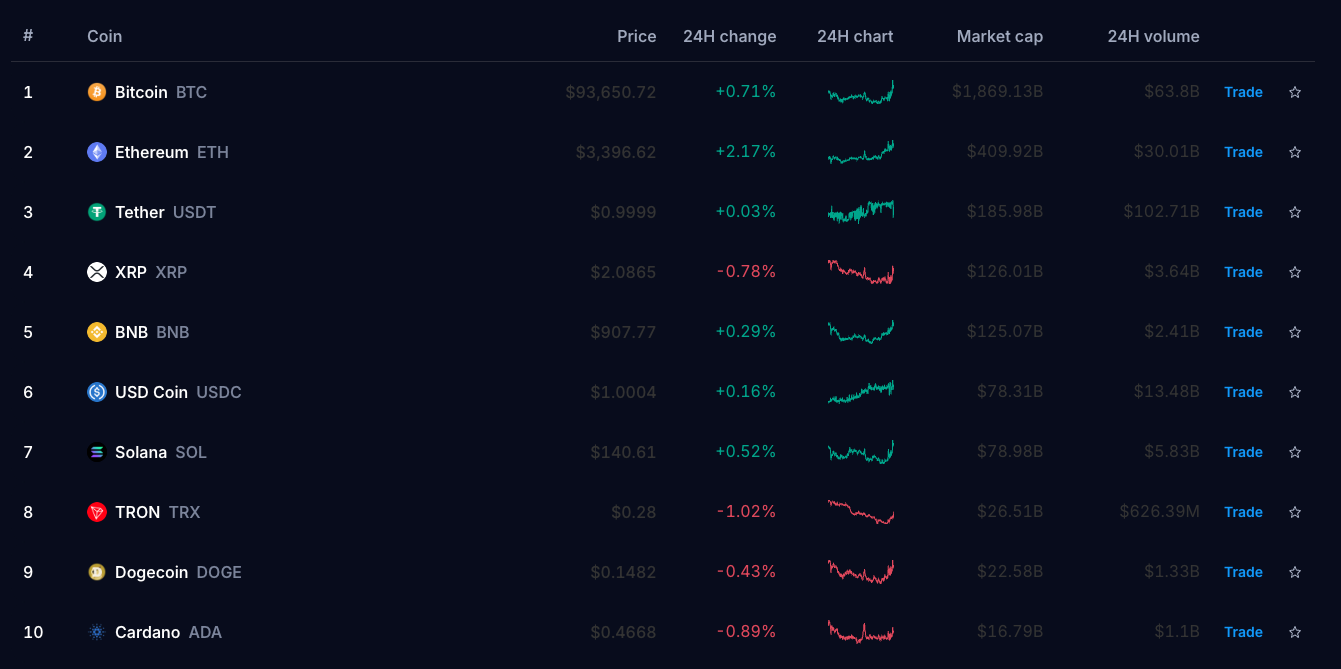Favorite Solana using the star icon
This screenshot has width=1341, height=669.
coord(1295,452)
